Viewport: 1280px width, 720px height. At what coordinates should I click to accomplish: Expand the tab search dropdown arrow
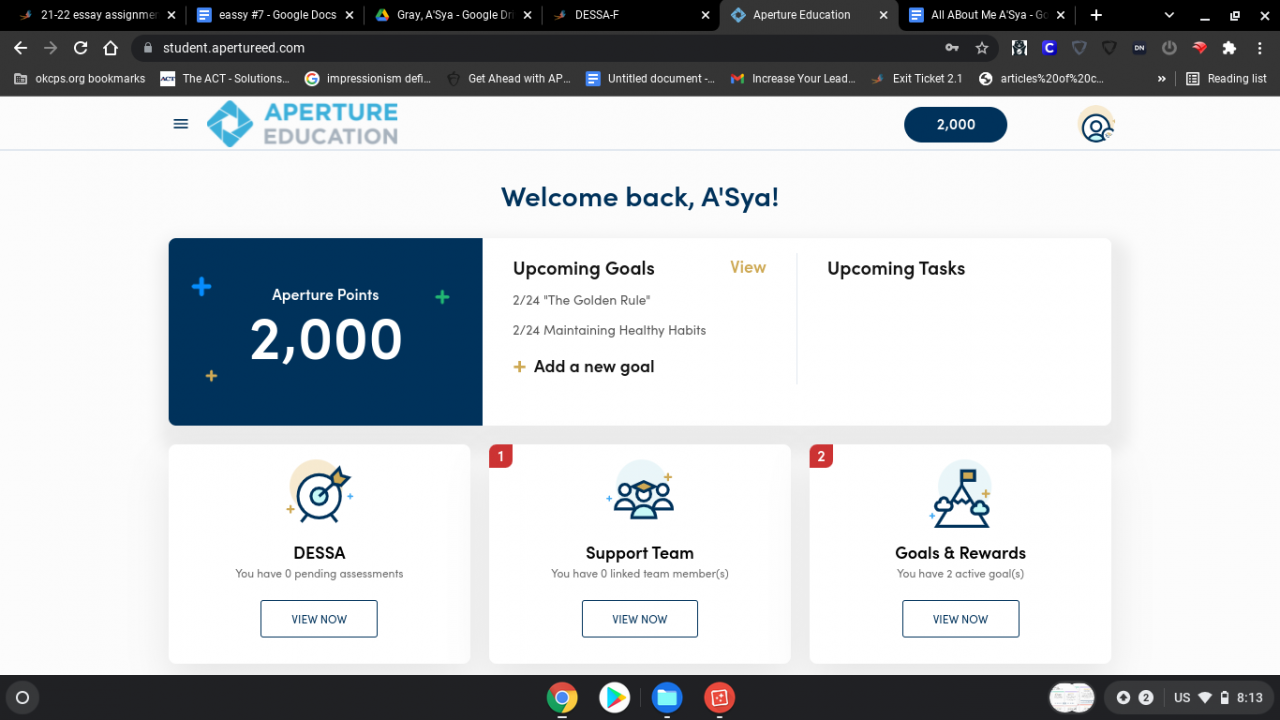(x=1169, y=15)
